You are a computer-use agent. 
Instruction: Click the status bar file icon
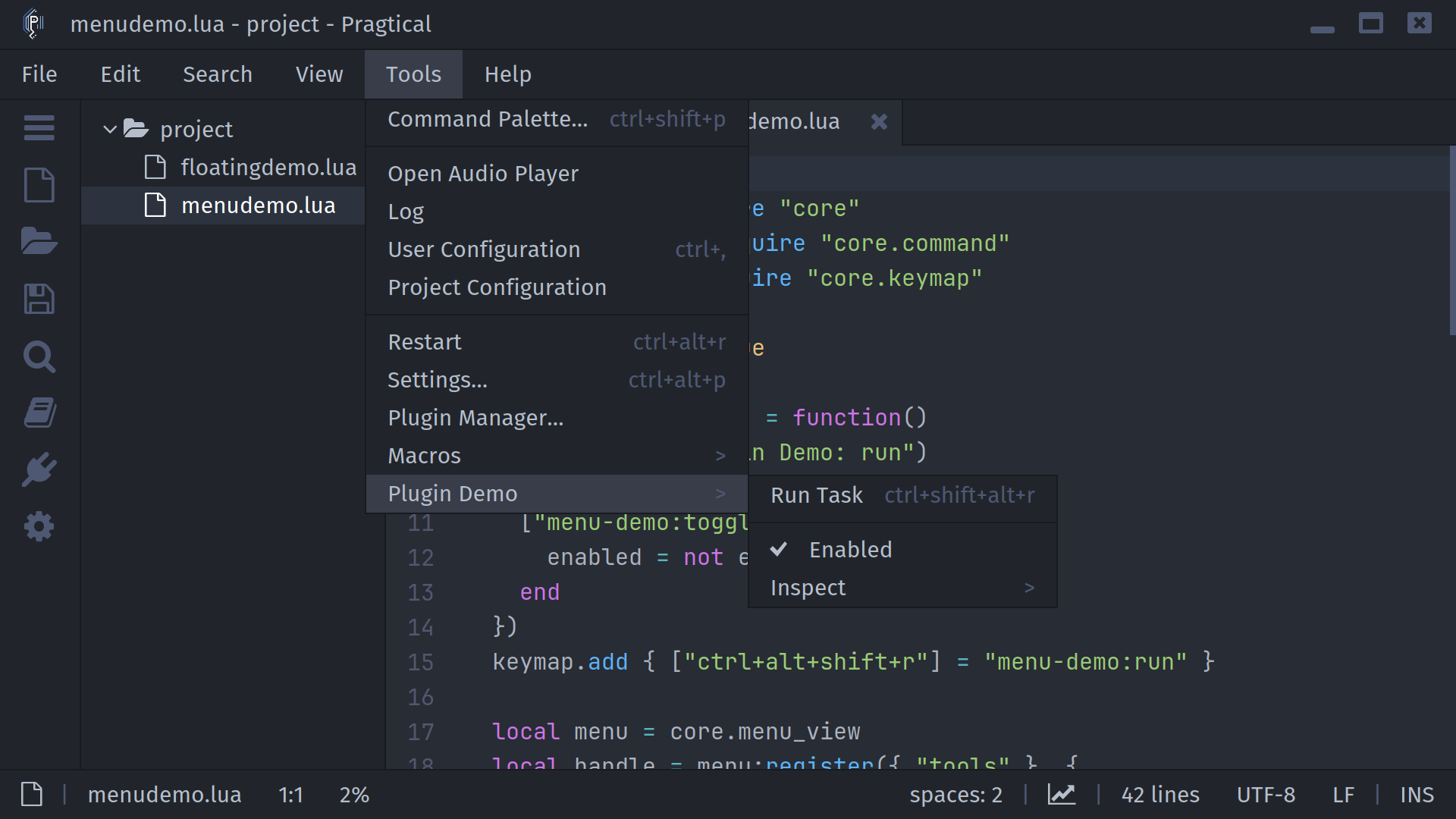point(32,794)
